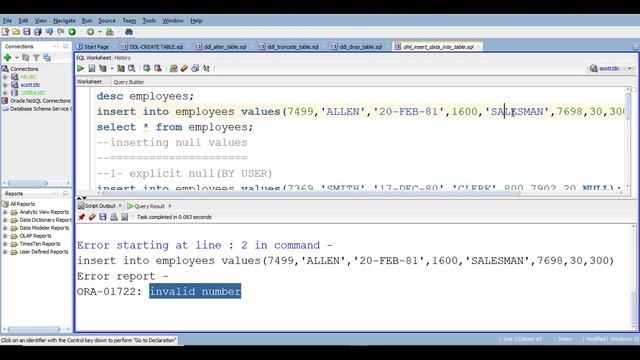Click the green round Forward navigation icon

pyautogui.click(x=72, y=32)
